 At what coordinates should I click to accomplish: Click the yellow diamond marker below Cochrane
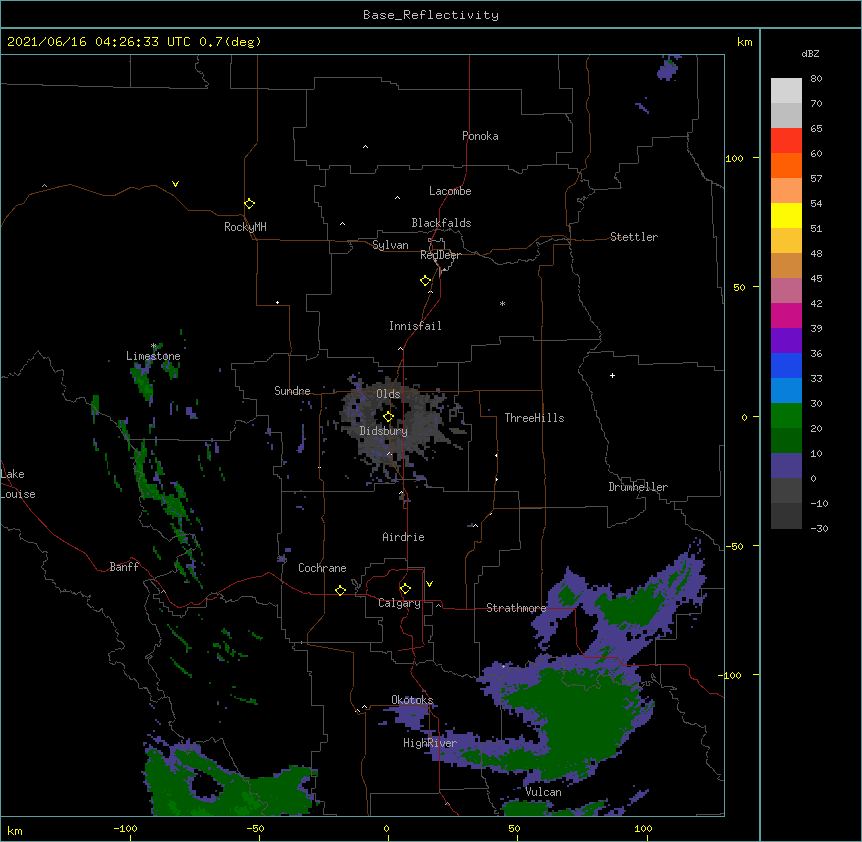(340, 590)
